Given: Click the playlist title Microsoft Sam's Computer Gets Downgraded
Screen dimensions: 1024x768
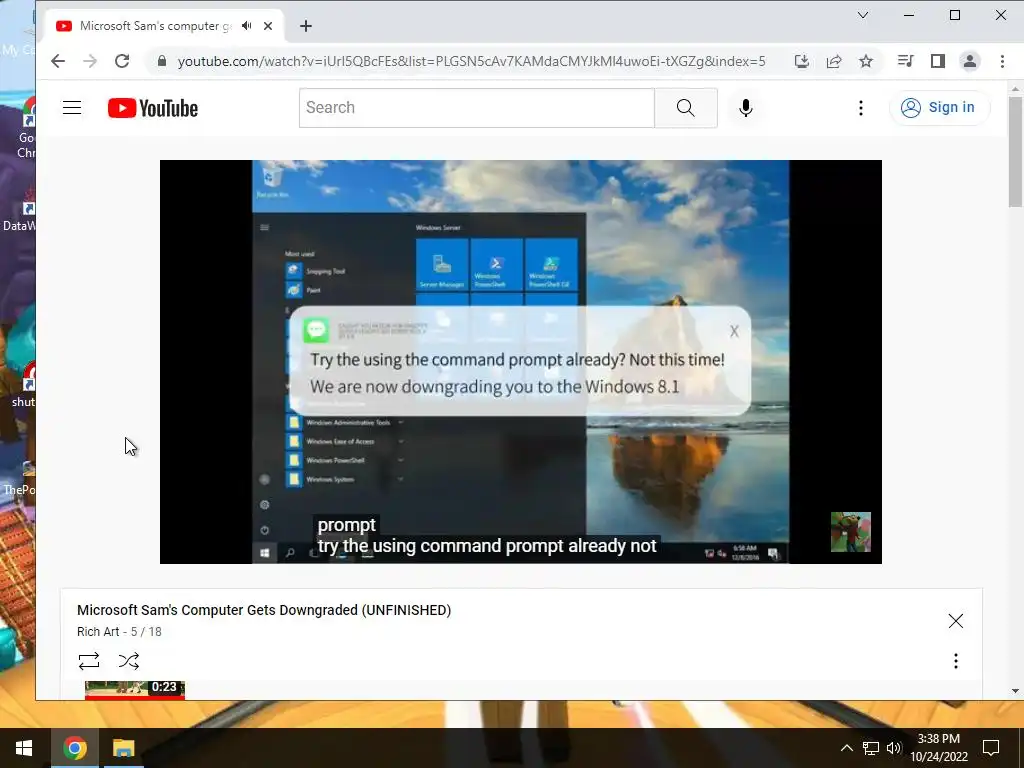Looking at the screenshot, I should 264,610.
